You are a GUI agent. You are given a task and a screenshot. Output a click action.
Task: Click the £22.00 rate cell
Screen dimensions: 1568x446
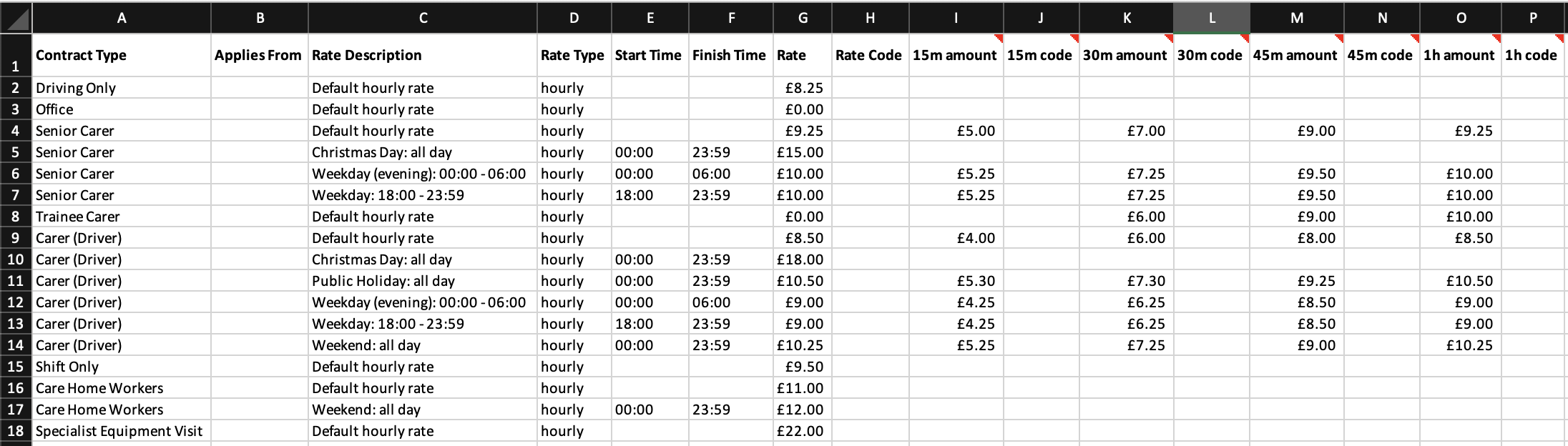(802, 431)
